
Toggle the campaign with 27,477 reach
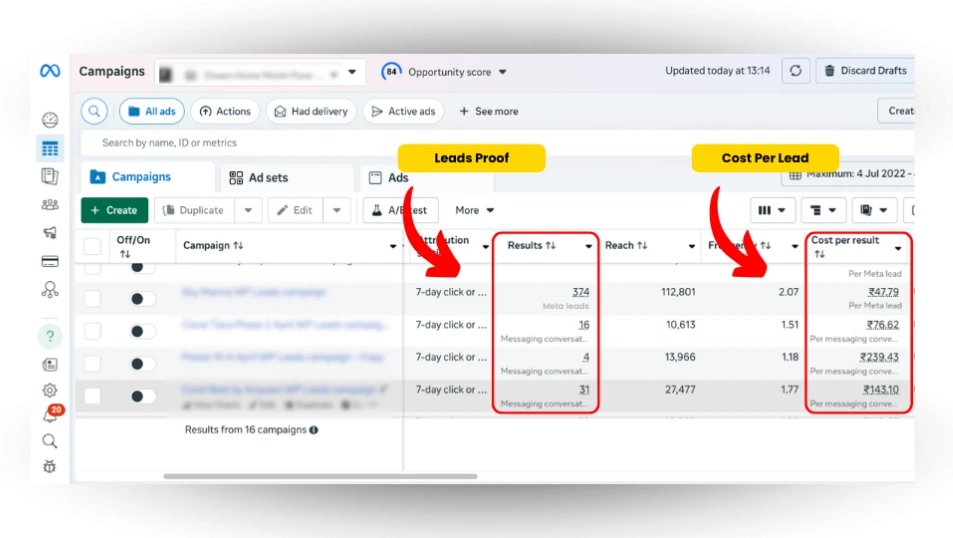[x=142, y=396]
